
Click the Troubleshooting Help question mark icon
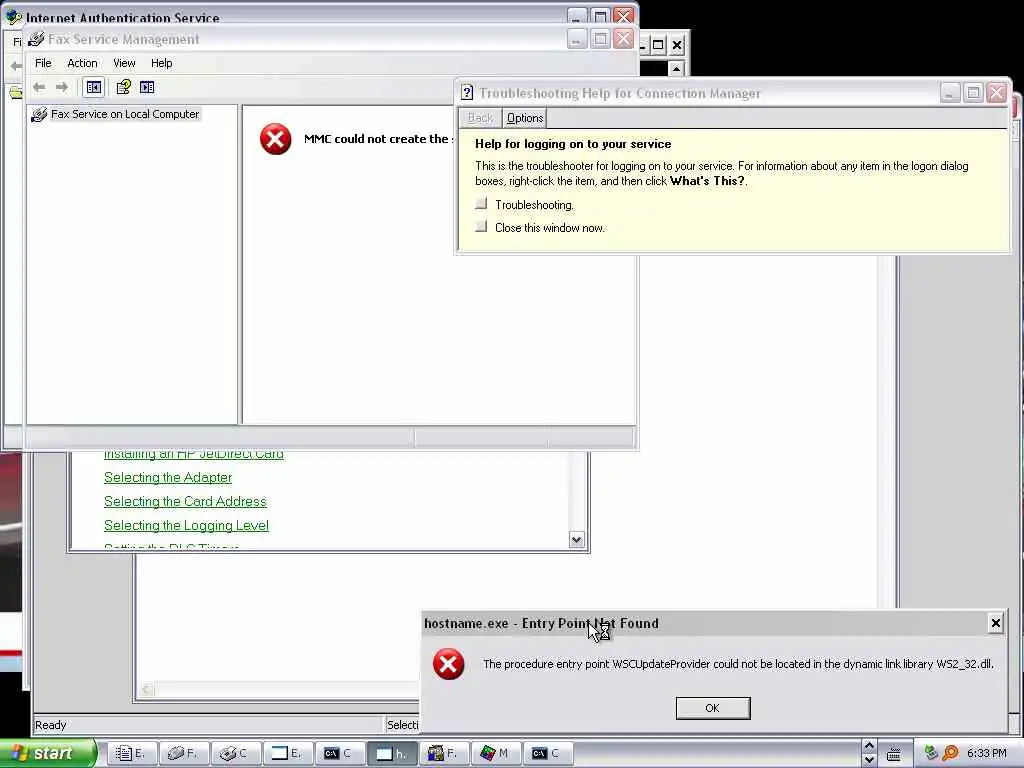[x=466, y=93]
